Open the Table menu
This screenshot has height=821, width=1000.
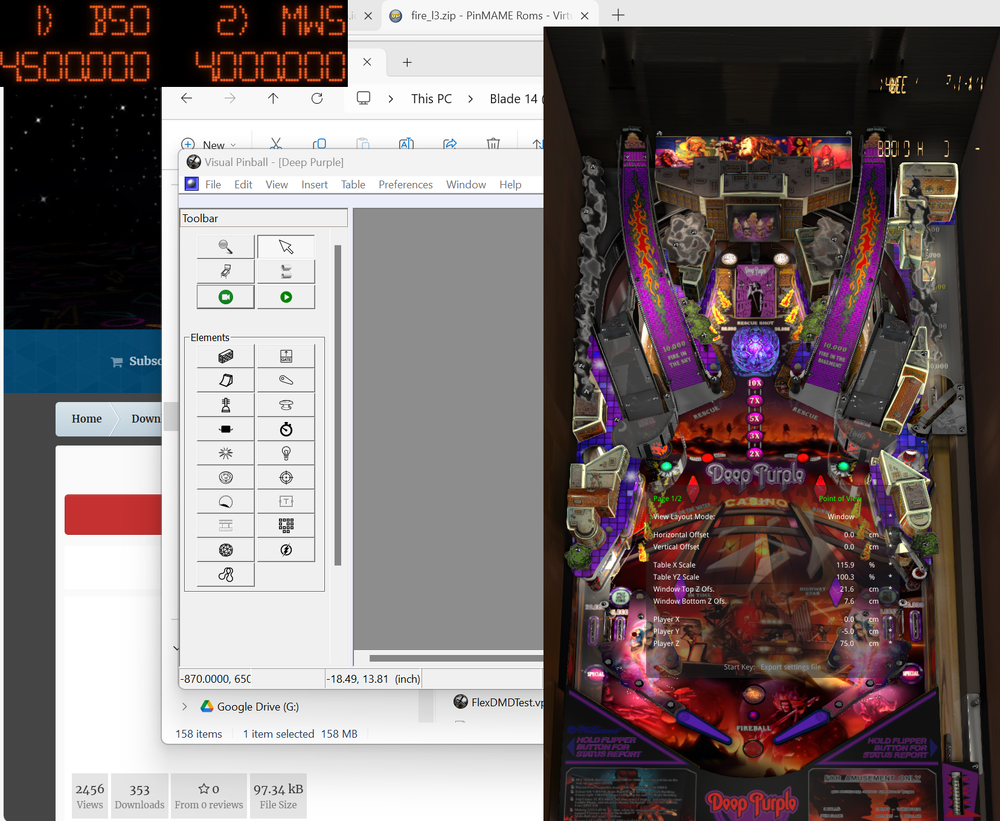[x=353, y=184]
